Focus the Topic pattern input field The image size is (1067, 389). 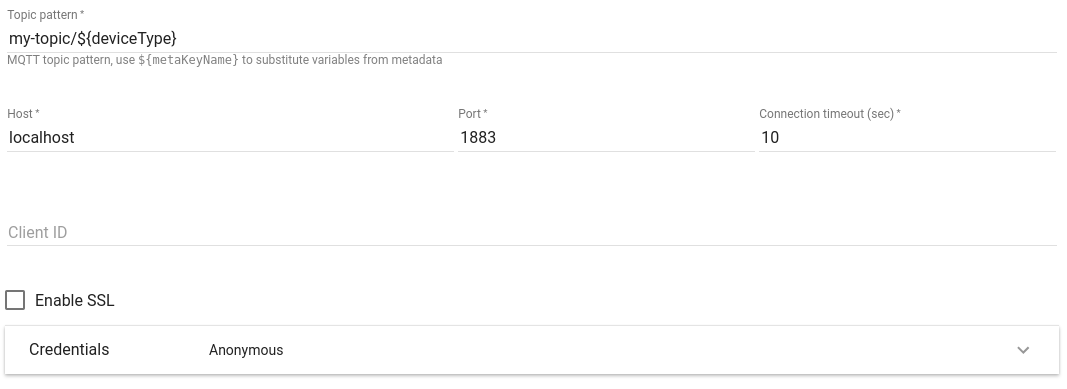click(531, 38)
